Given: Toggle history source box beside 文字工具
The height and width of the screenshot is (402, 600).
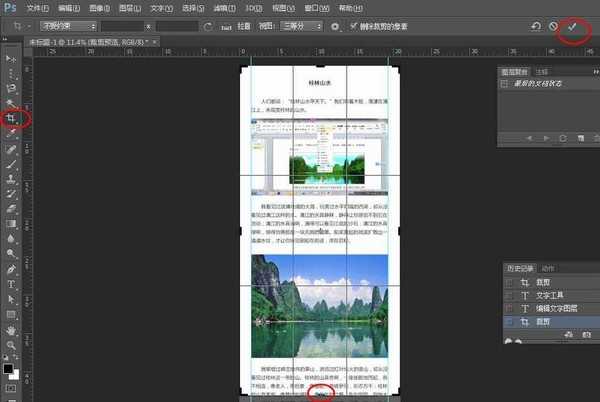Looking at the screenshot, I should (x=510, y=295).
